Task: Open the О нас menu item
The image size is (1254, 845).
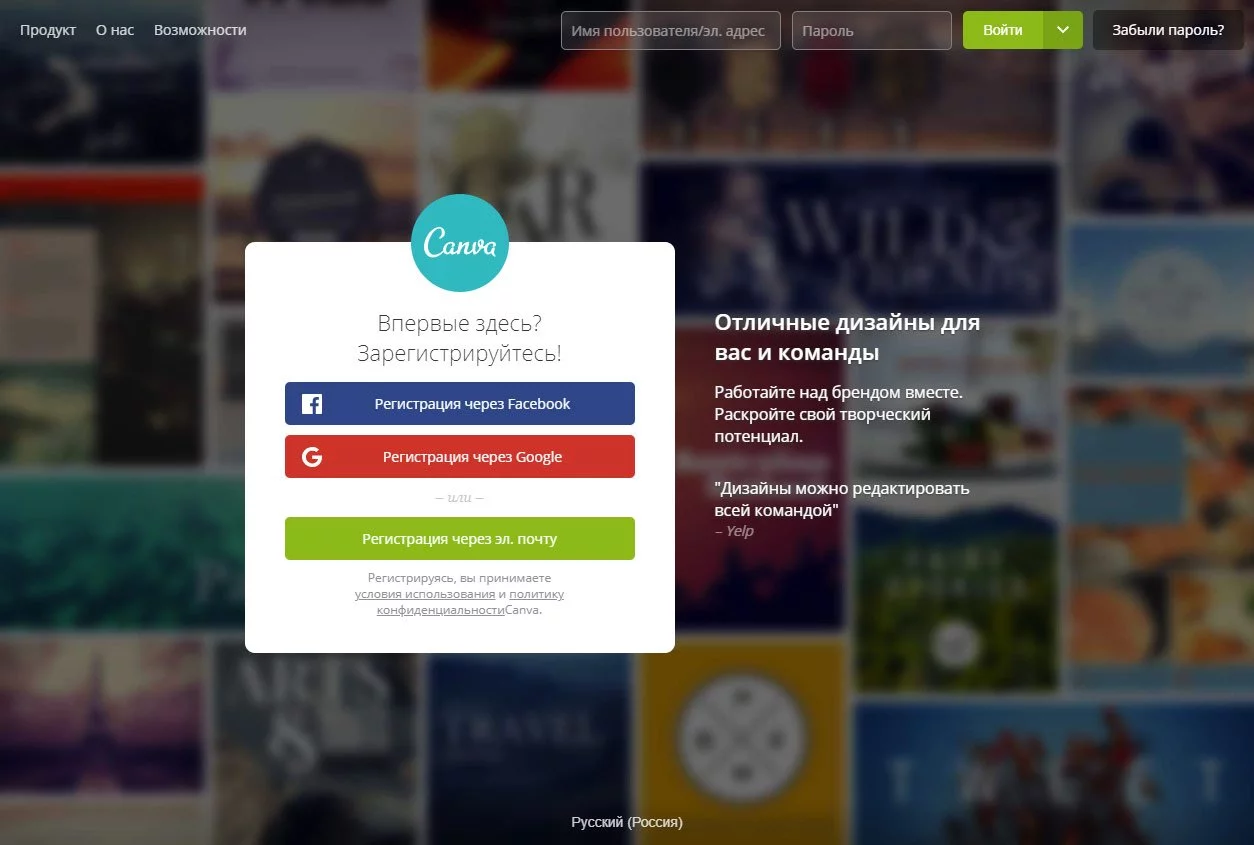Action: coord(115,30)
